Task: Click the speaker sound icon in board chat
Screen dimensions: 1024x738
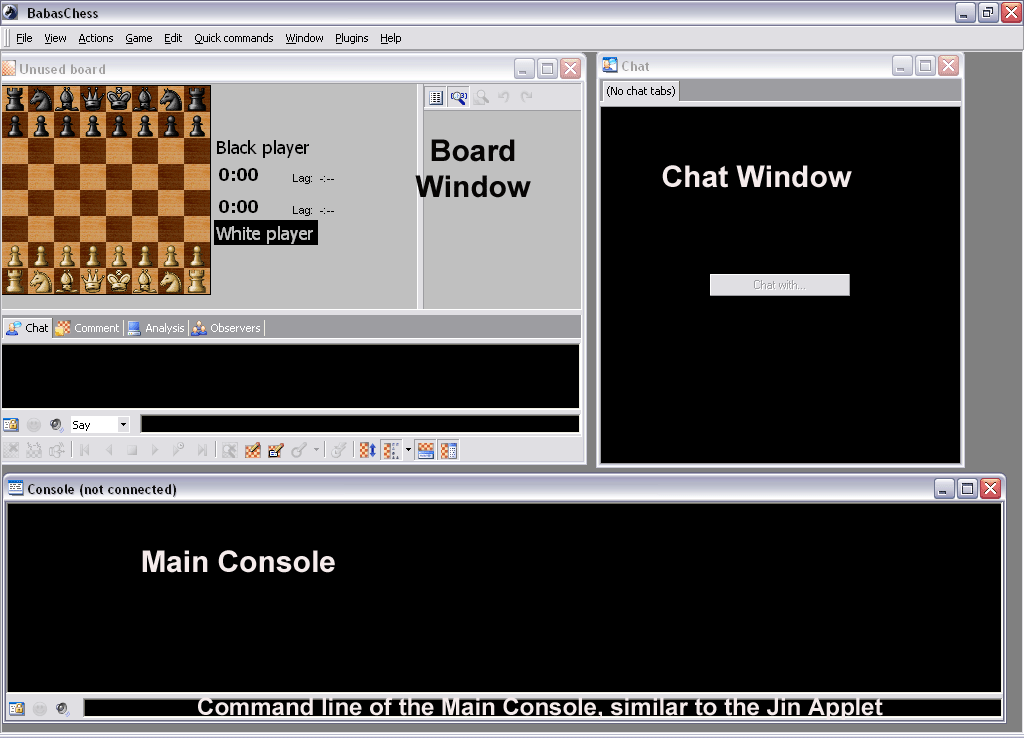Action: (x=56, y=425)
